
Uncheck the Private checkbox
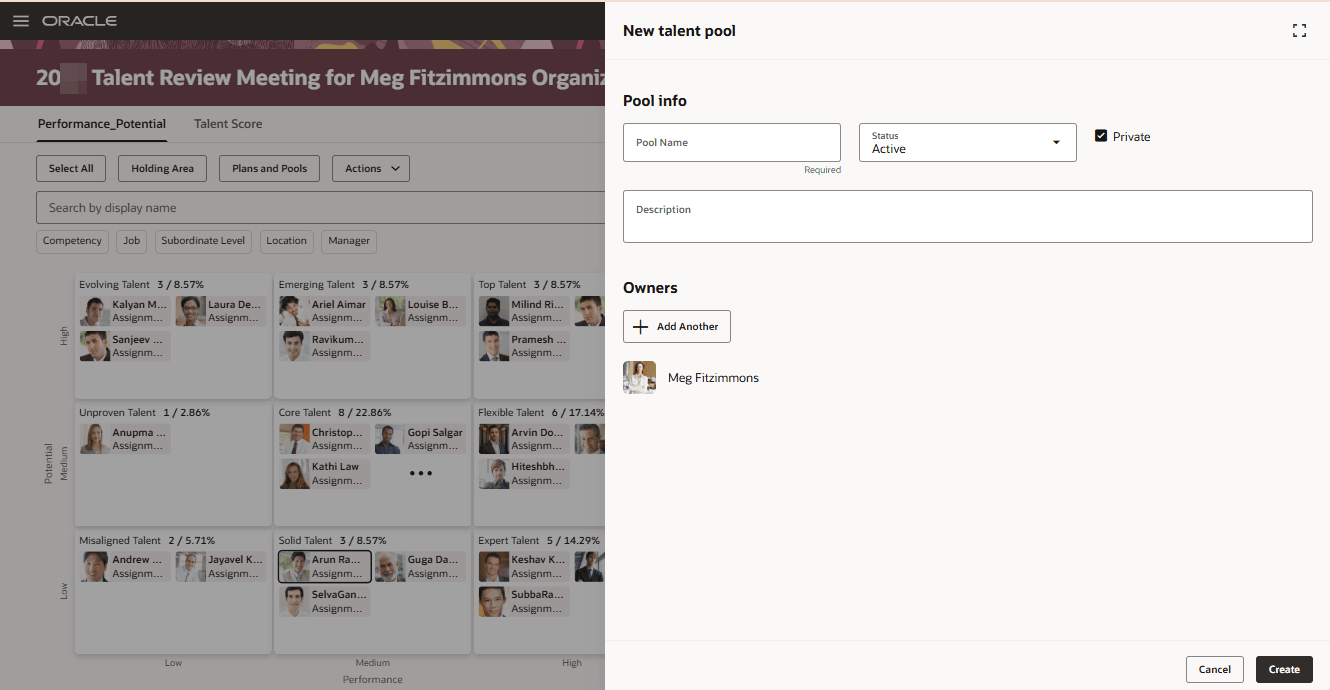point(1101,136)
